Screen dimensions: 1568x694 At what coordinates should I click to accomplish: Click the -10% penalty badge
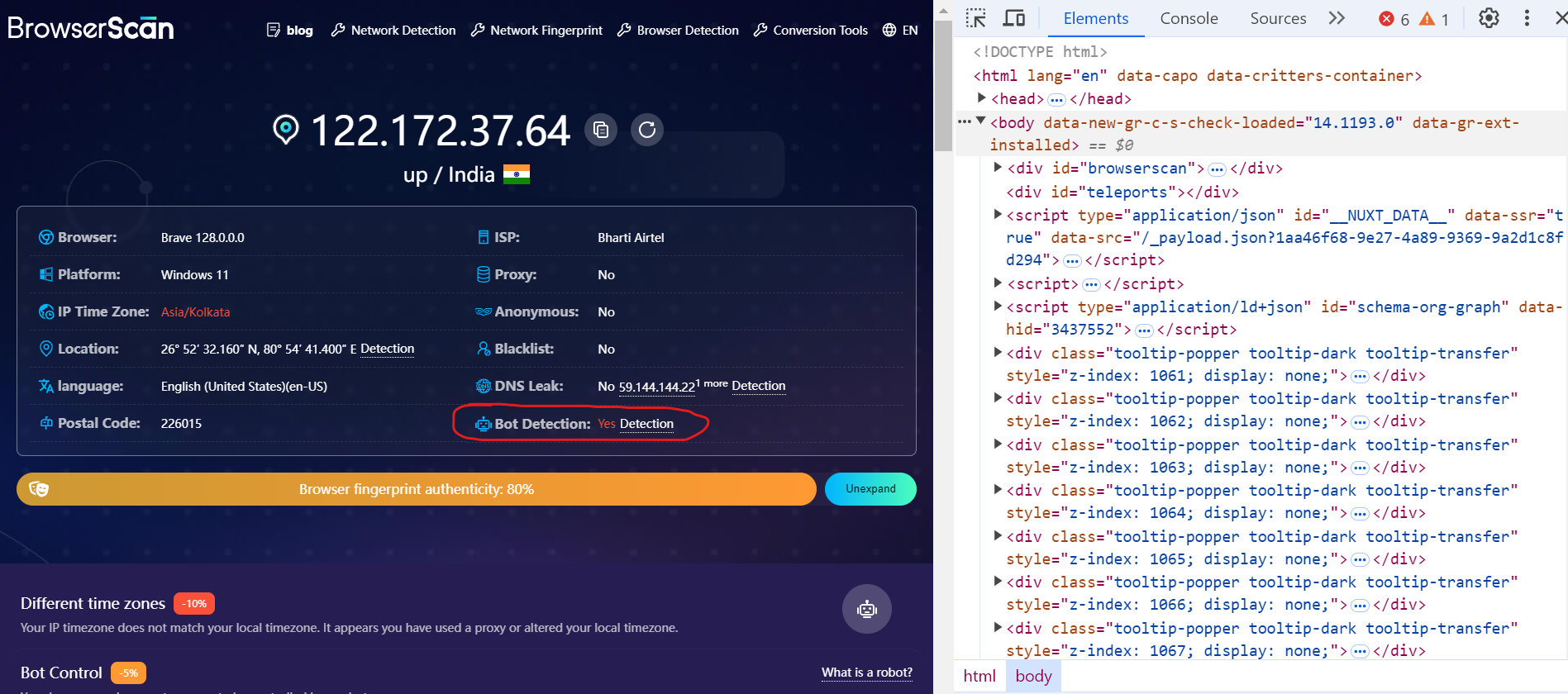194,604
